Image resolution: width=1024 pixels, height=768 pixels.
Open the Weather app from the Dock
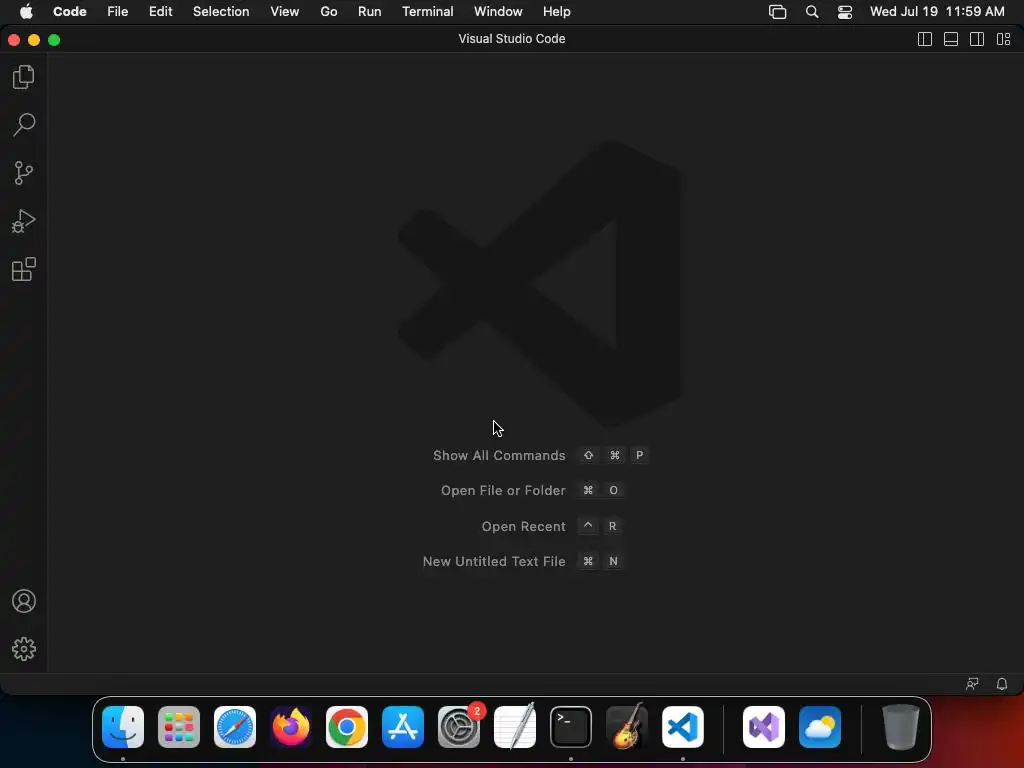820,727
